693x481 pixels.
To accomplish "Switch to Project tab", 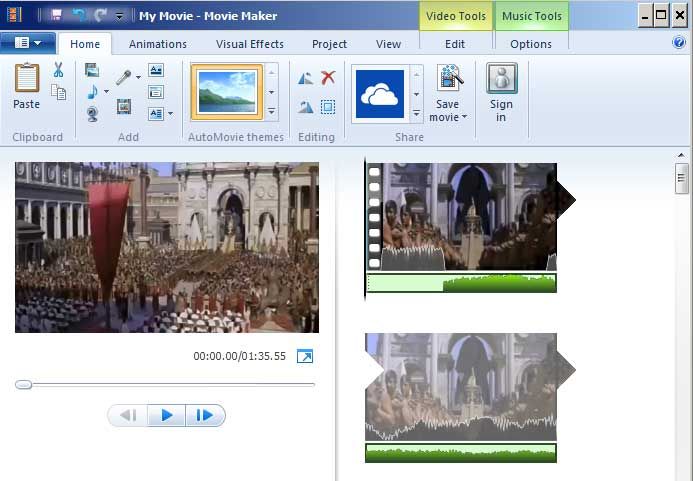I will pyautogui.click(x=329, y=44).
